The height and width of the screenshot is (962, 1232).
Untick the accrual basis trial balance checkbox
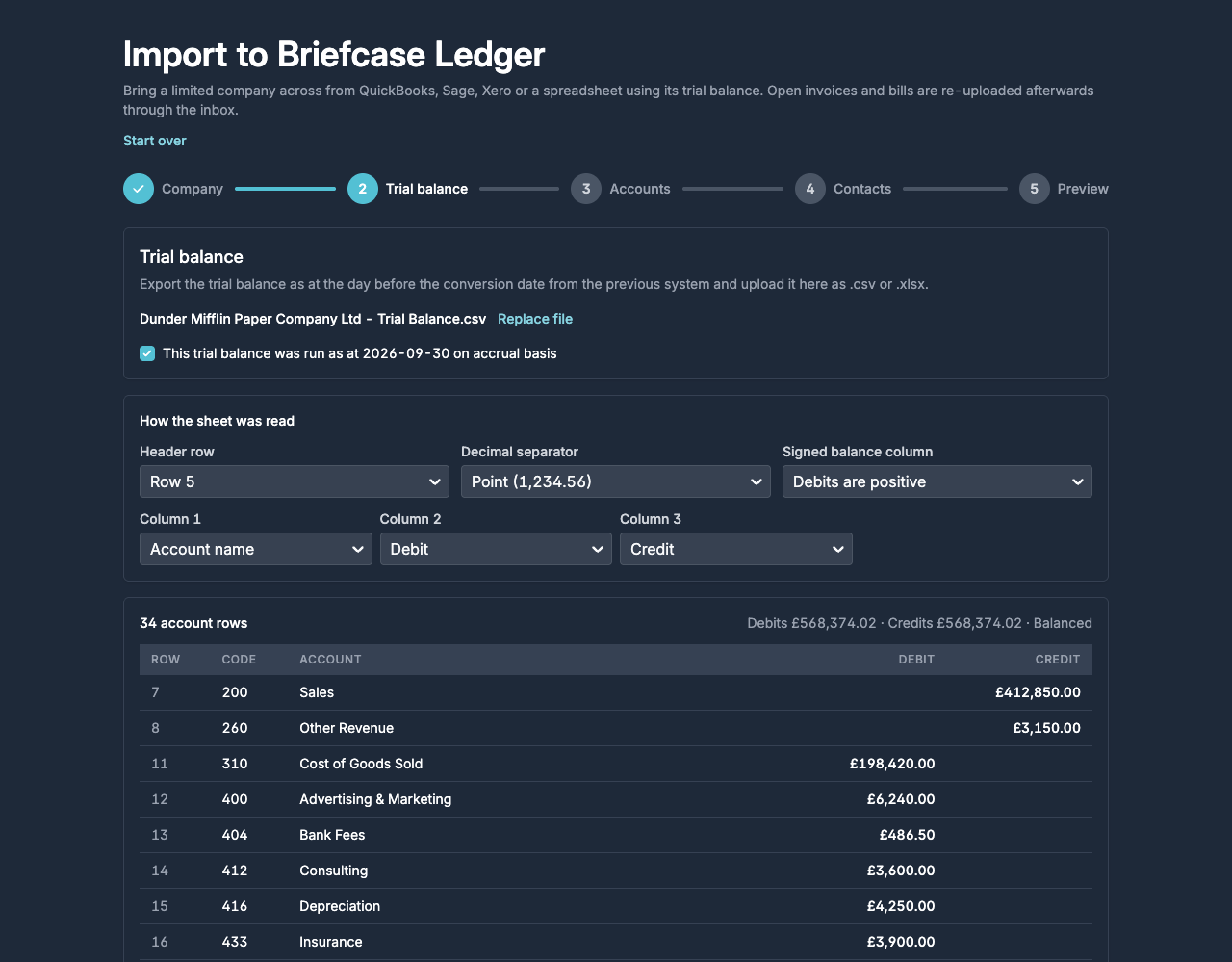[147, 353]
